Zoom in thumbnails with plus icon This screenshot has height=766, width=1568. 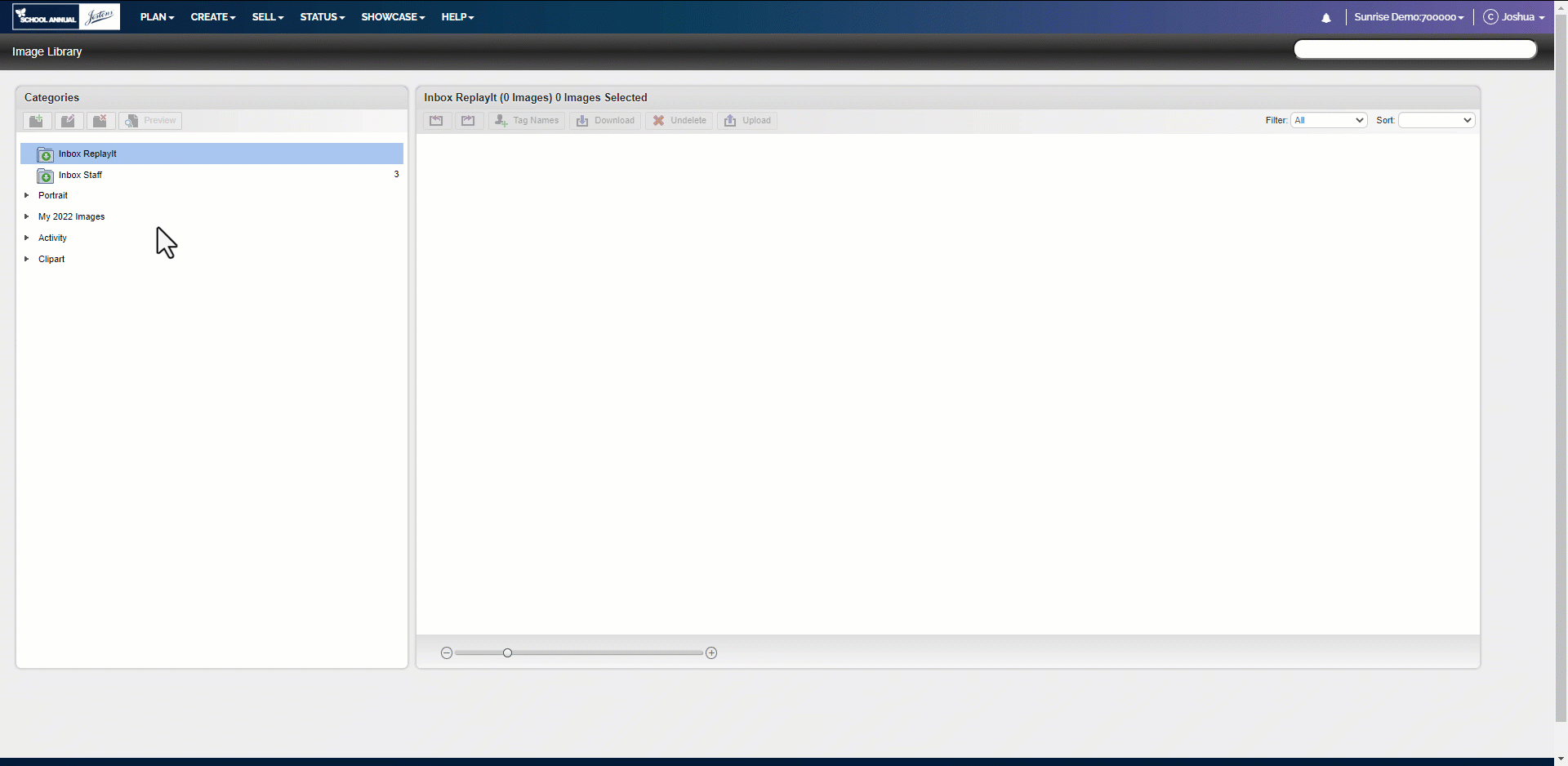tap(711, 653)
